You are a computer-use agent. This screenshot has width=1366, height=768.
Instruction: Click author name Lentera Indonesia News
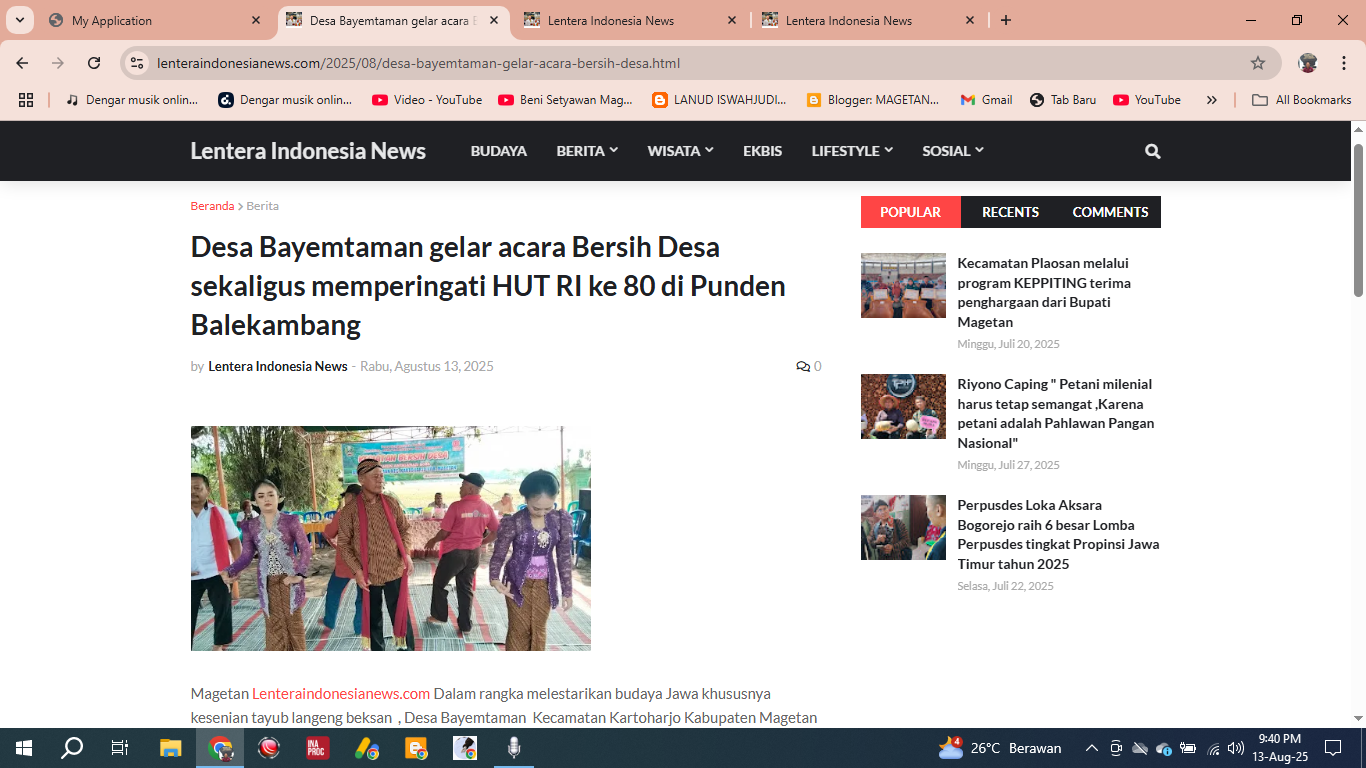pos(278,367)
